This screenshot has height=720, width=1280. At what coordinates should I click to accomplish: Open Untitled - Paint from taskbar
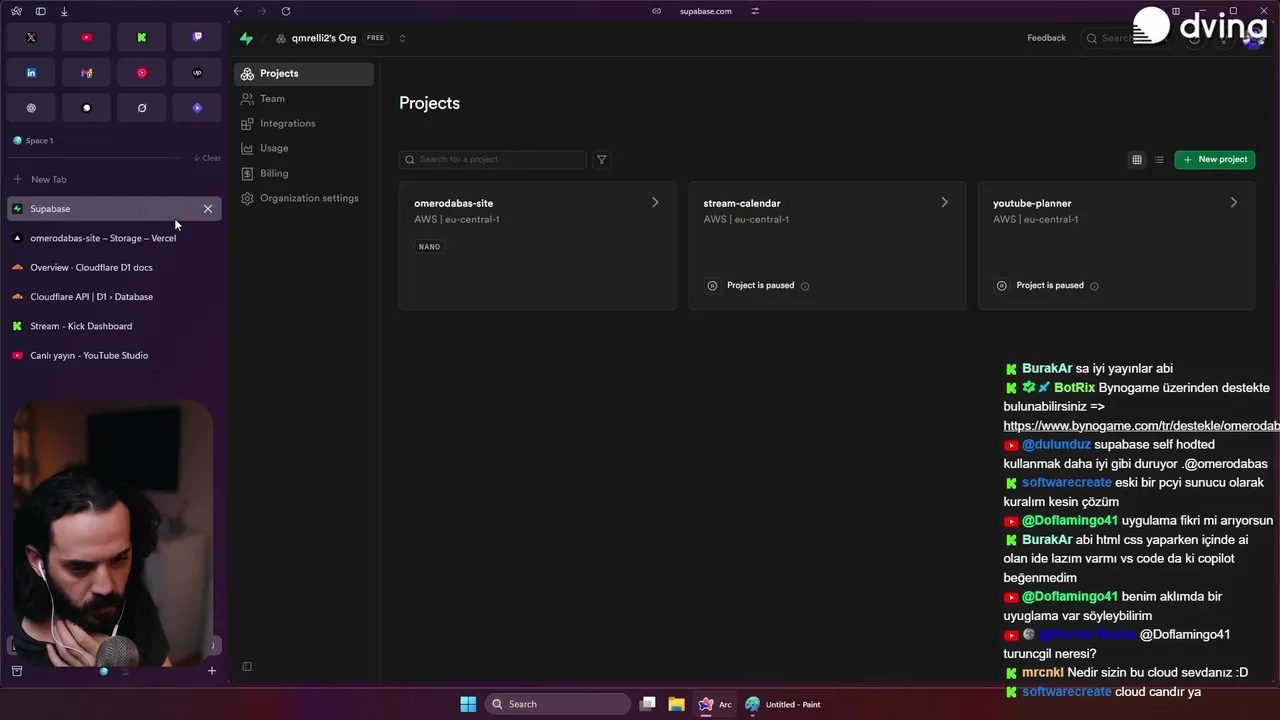click(x=783, y=704)
